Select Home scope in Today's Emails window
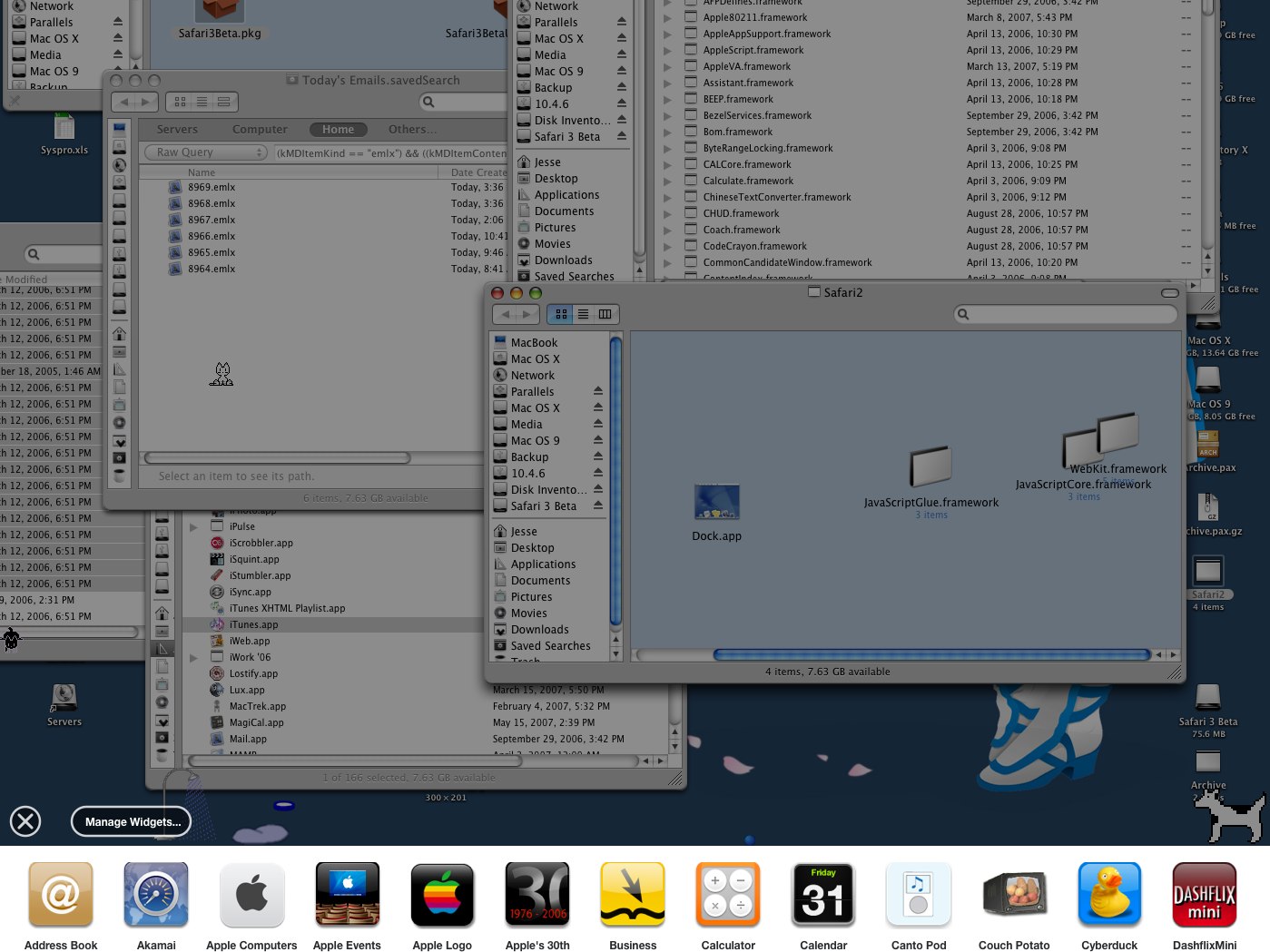Screen dimensions: 1270x952 (338, 130)
